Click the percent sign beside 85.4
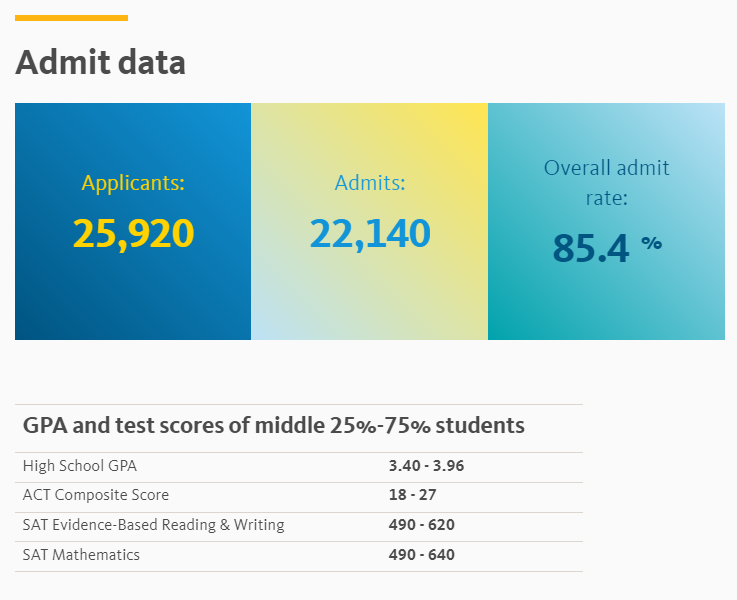This screenshot has width=737, height=600. pos(651,243)
